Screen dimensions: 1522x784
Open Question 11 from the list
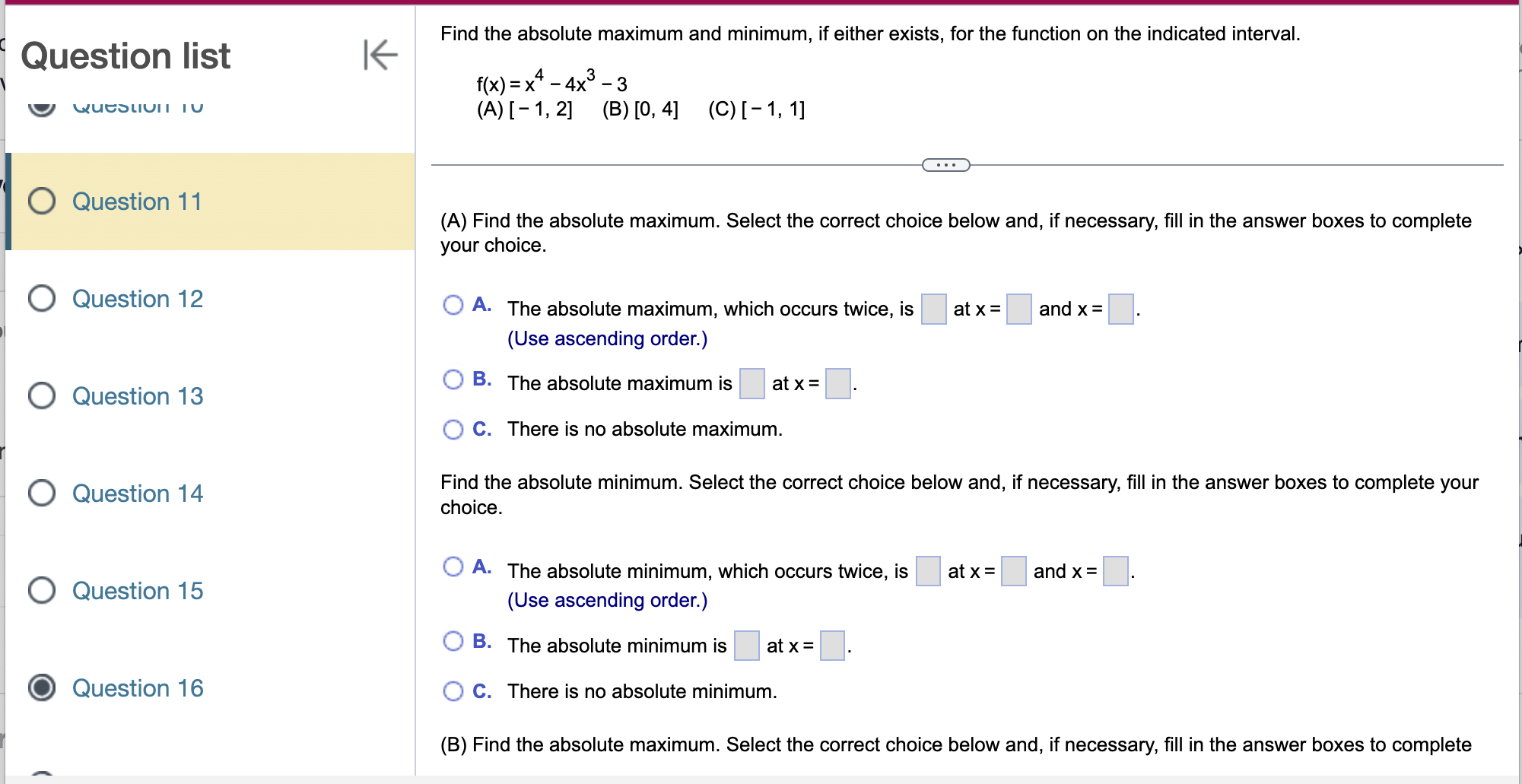click(137, 201)
